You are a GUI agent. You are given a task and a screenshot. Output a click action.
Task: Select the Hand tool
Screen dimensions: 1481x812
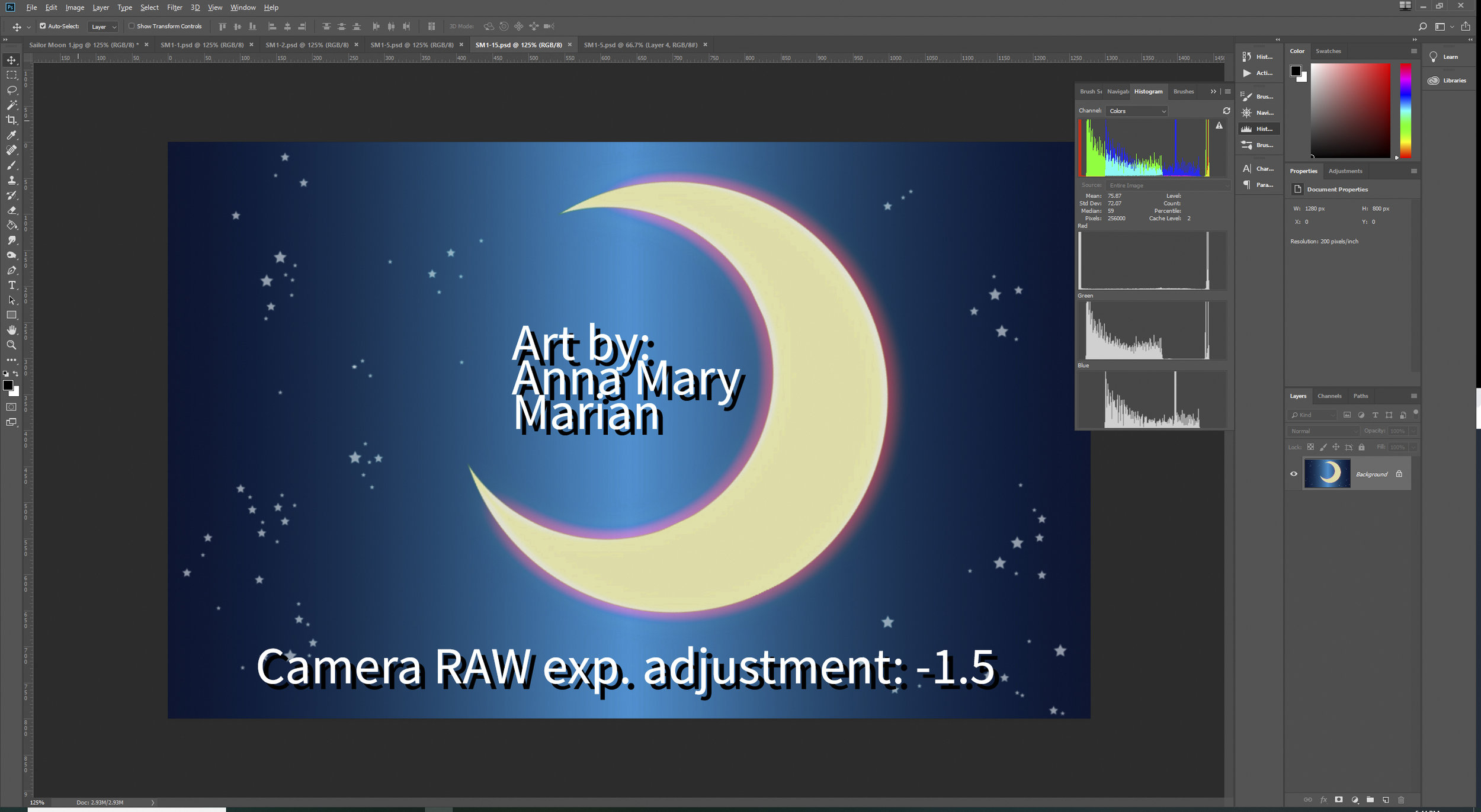11,330
